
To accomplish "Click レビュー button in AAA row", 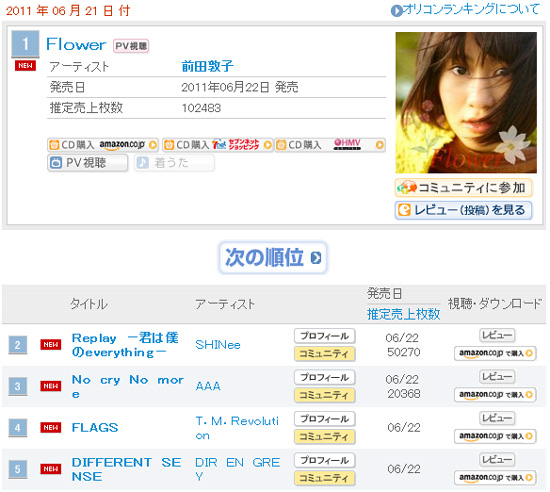I will click(497, 377).
